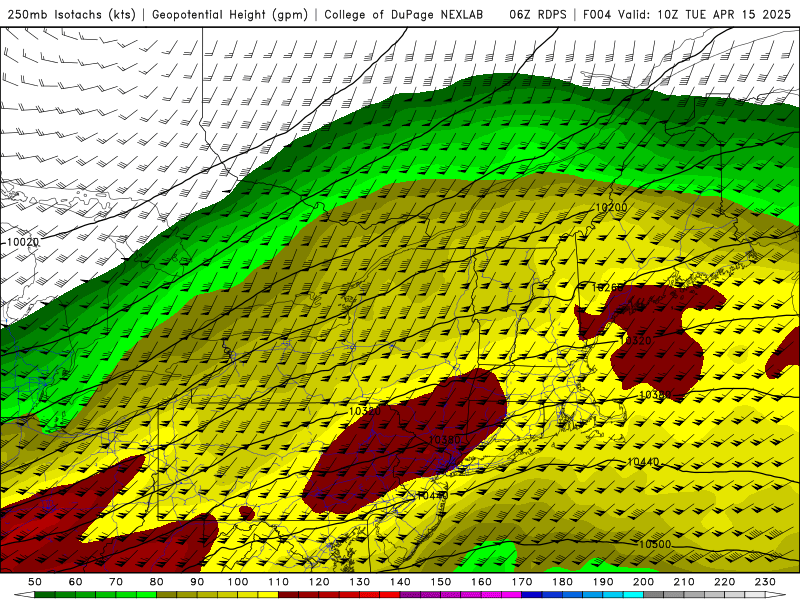The image size is (800, 600).
Task: Click the 120 knot color bar label
Action: coord(319,582)
